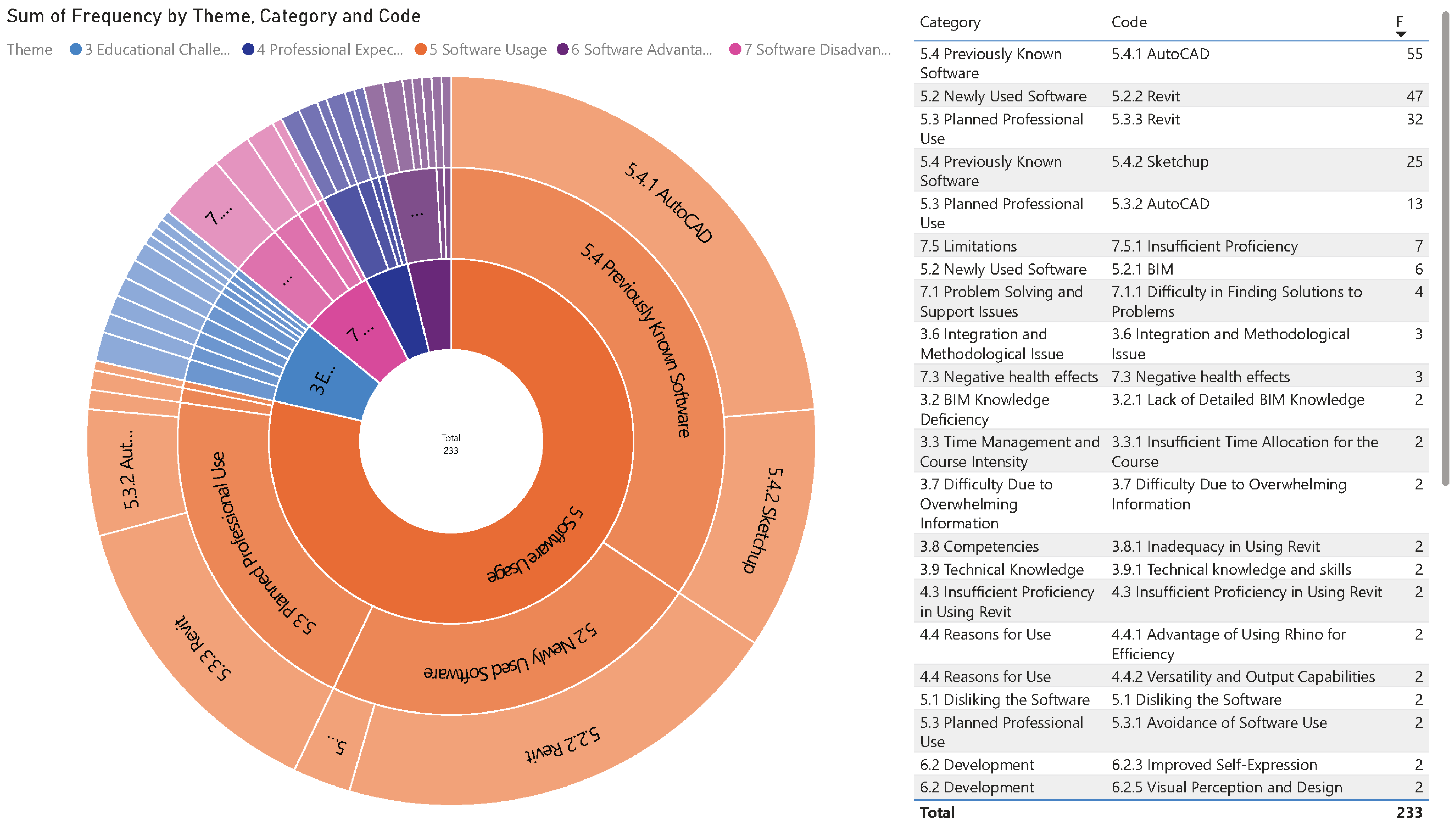
Task: Sort table by Code column header
Action: 1129,22
